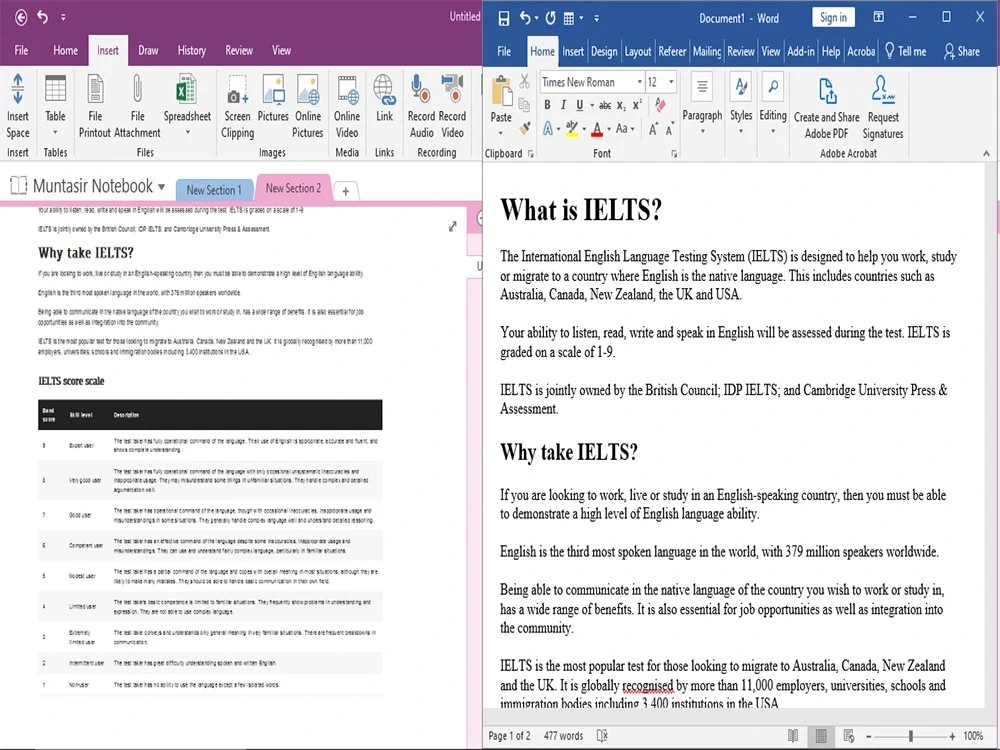1000x750 pixels.
Task: Toggle Subscript formatting in Word
Action: coord(621,105)
